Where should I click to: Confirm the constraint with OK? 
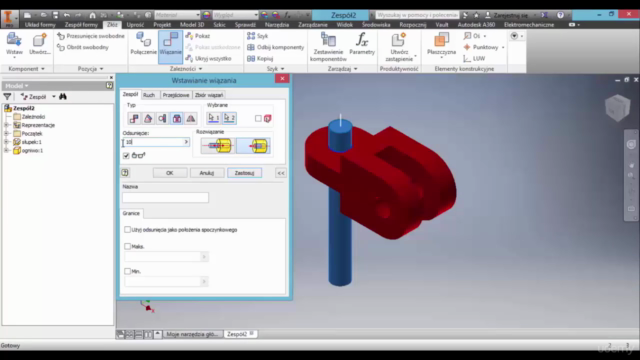(170, 173)
